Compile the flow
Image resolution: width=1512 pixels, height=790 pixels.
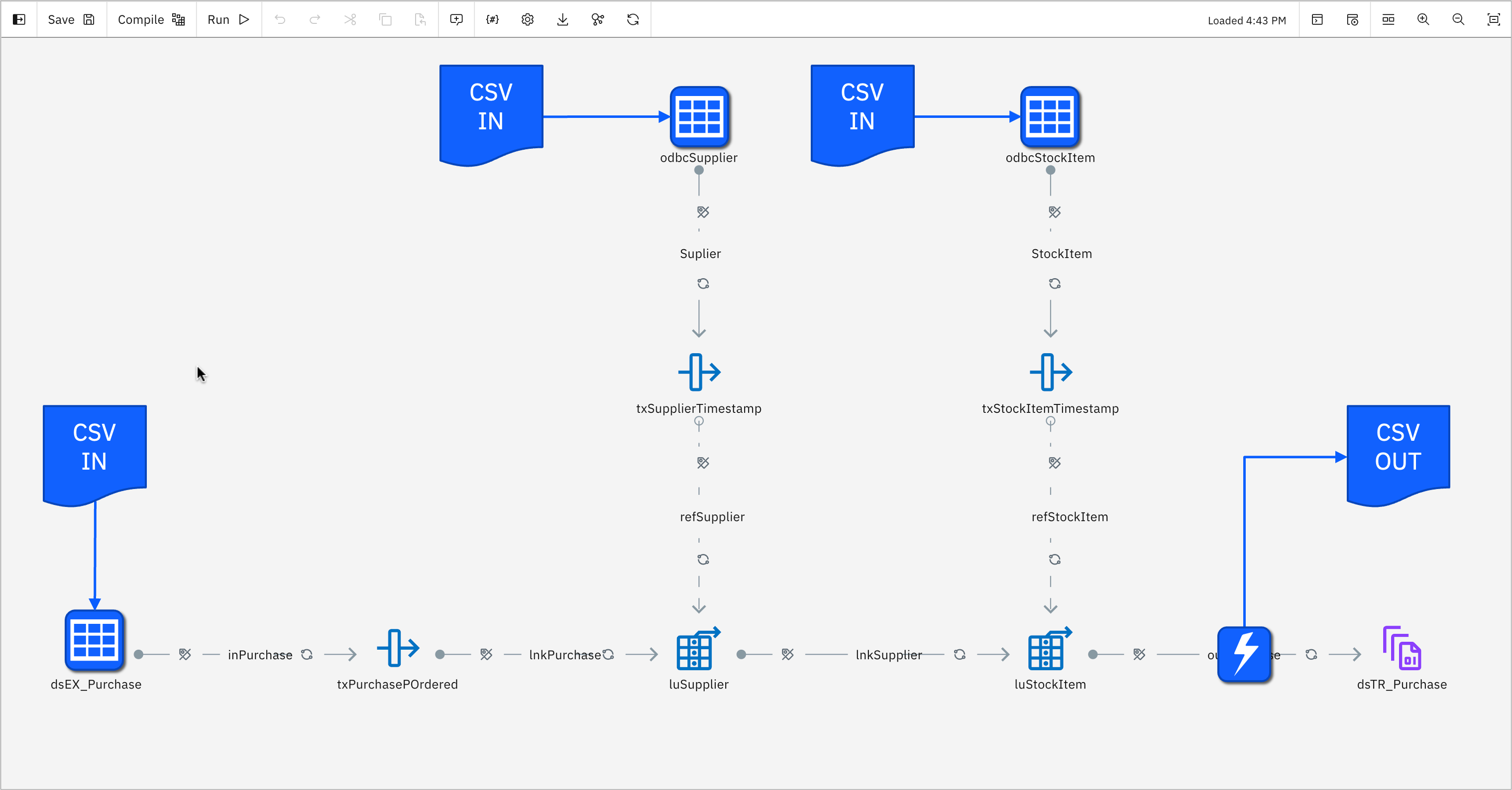click(151, 19)
